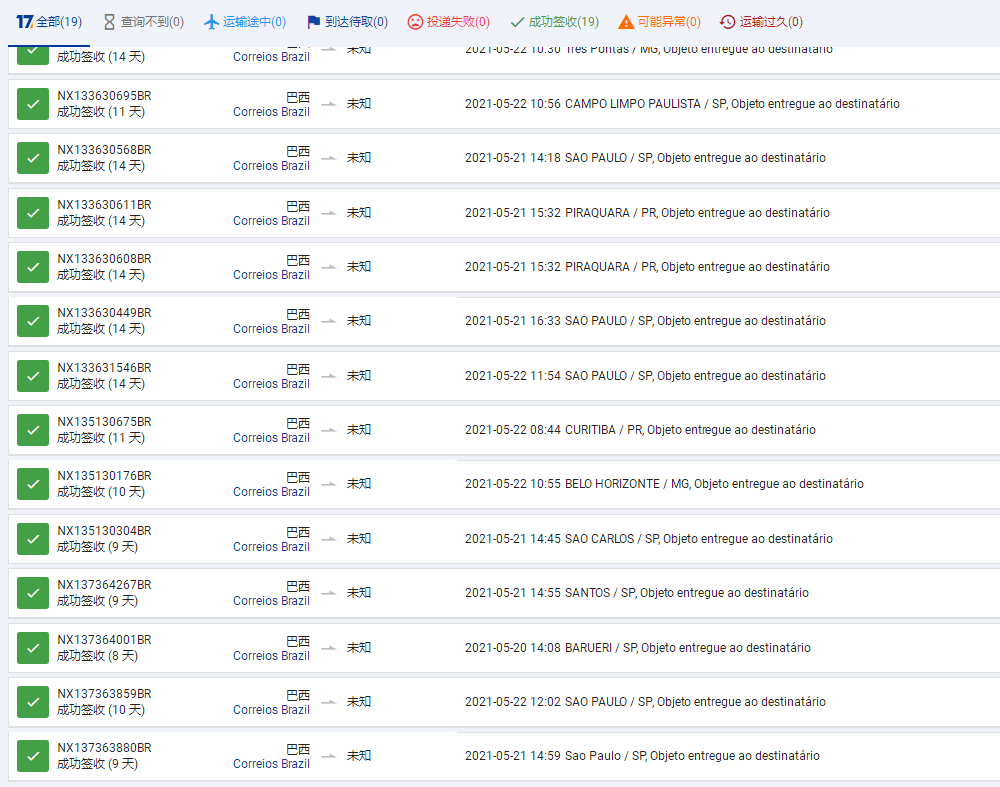
Task: Click green check icon beside NX137364001BR
Action: 33,648
